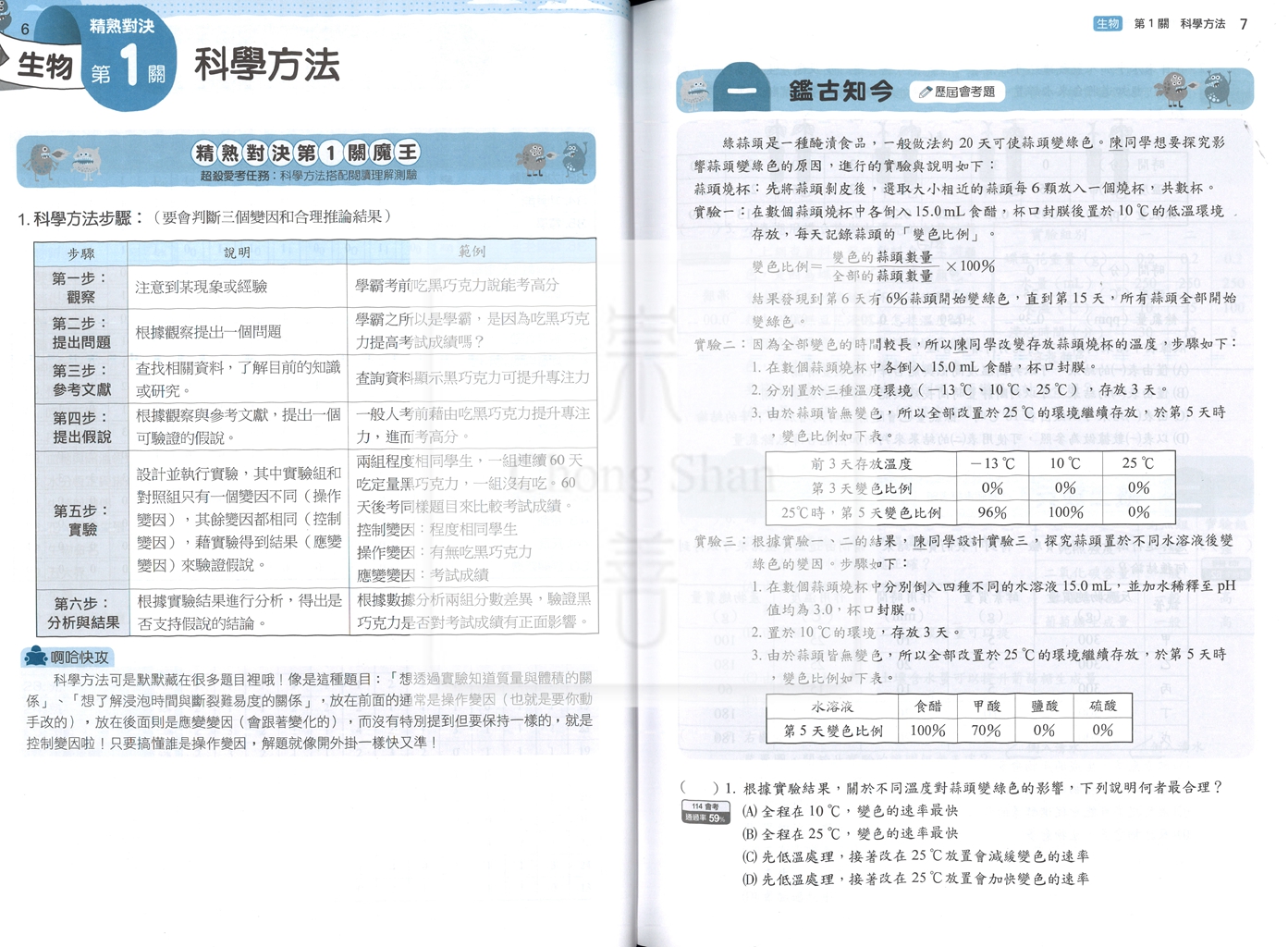Click the 第 5 天變色比例 label in solution table

tap(832, 731)
